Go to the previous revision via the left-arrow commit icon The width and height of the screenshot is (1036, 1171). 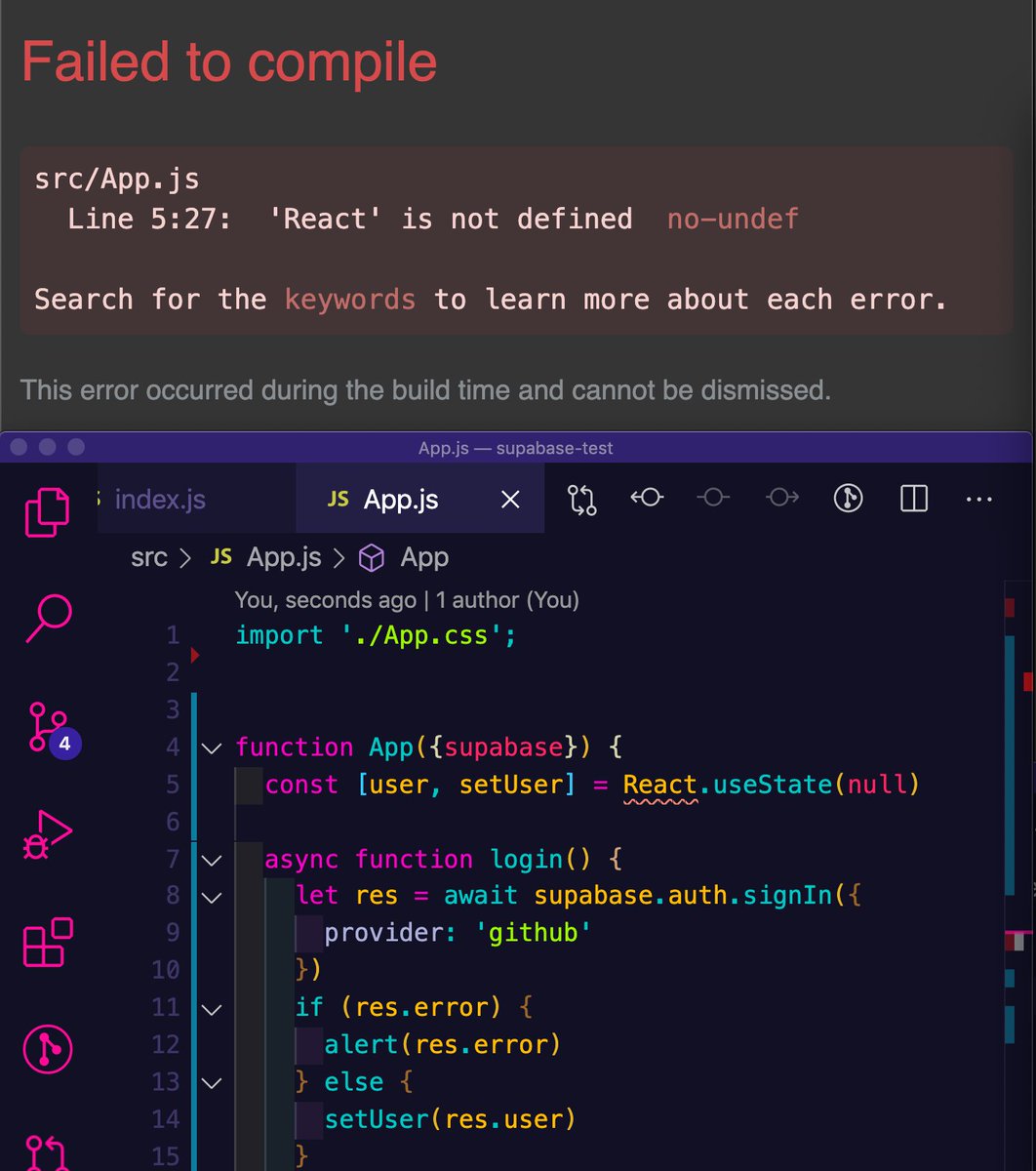click(x=646, y=499)
